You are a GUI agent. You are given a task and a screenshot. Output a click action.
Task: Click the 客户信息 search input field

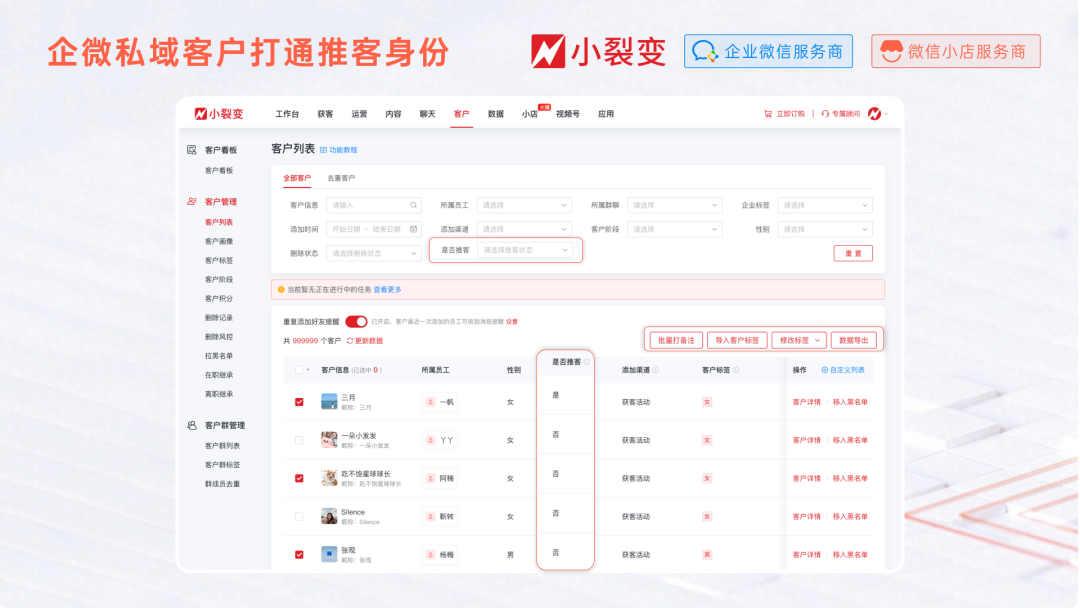click(x=373, y=204)
